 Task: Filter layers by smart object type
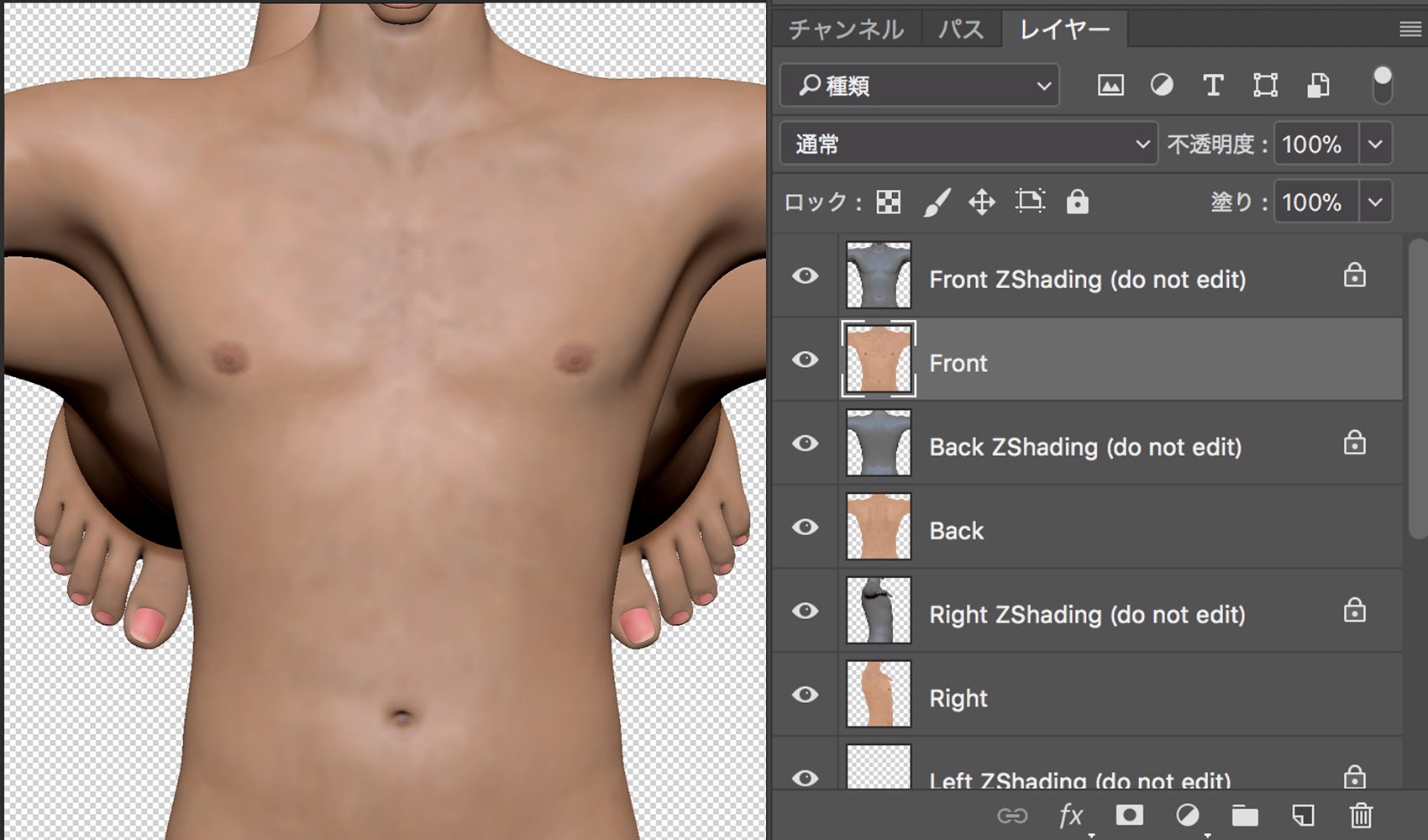(1318, 85)
